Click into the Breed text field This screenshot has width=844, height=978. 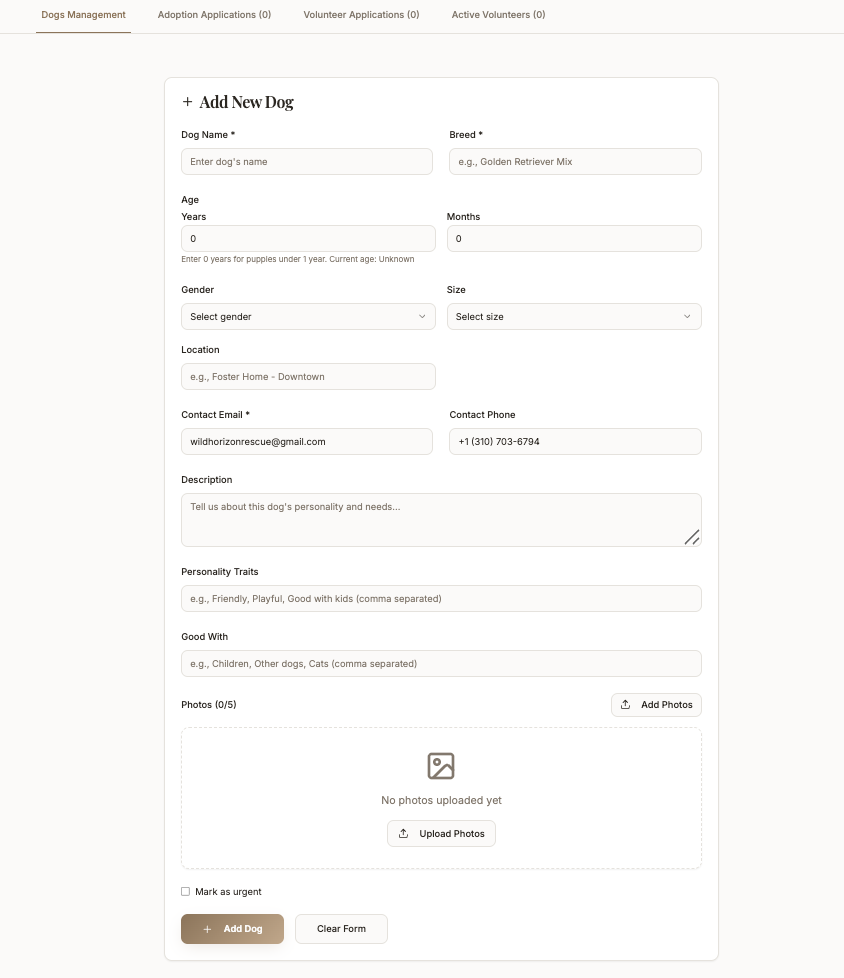point(575,162)
